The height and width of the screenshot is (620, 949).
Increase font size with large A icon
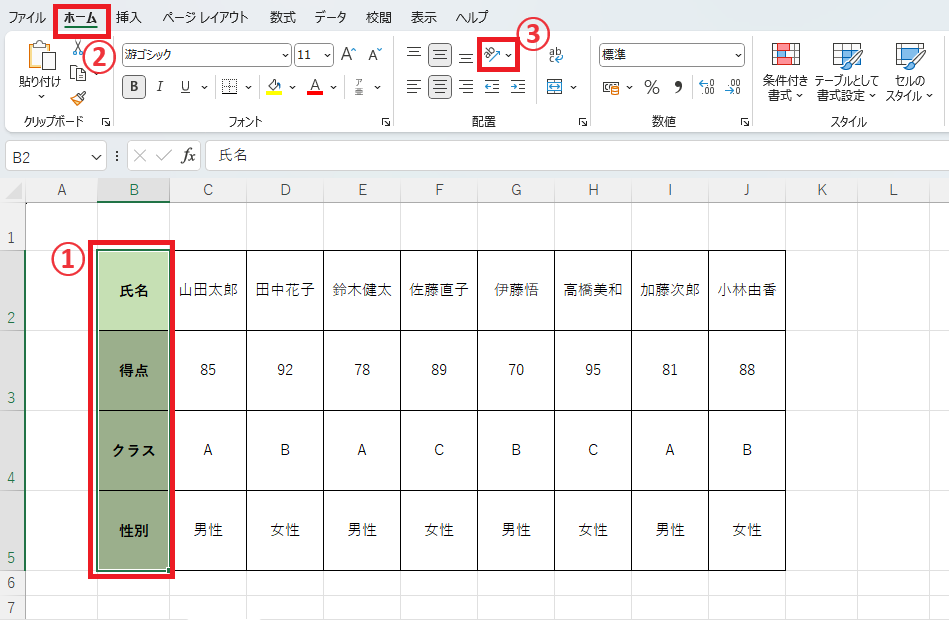(348, 54)
